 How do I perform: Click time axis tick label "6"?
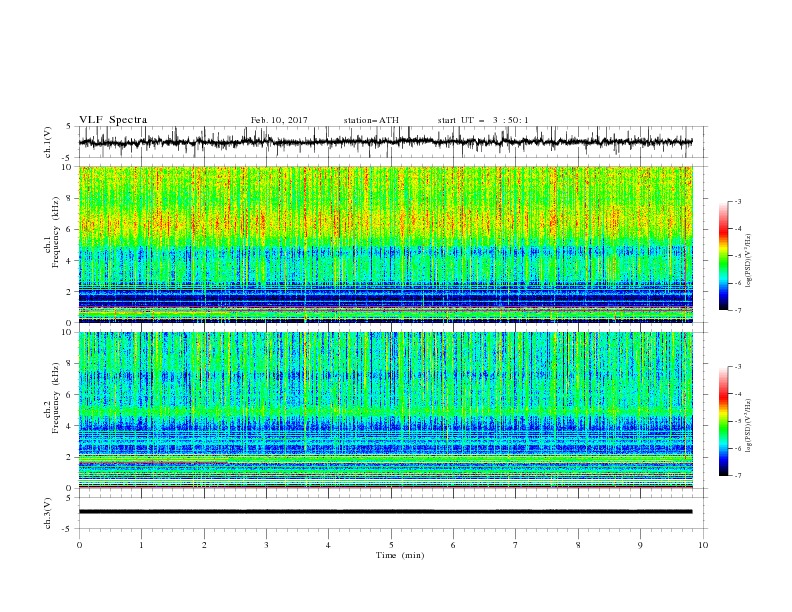pyautogui.click(x=453, y=545)
